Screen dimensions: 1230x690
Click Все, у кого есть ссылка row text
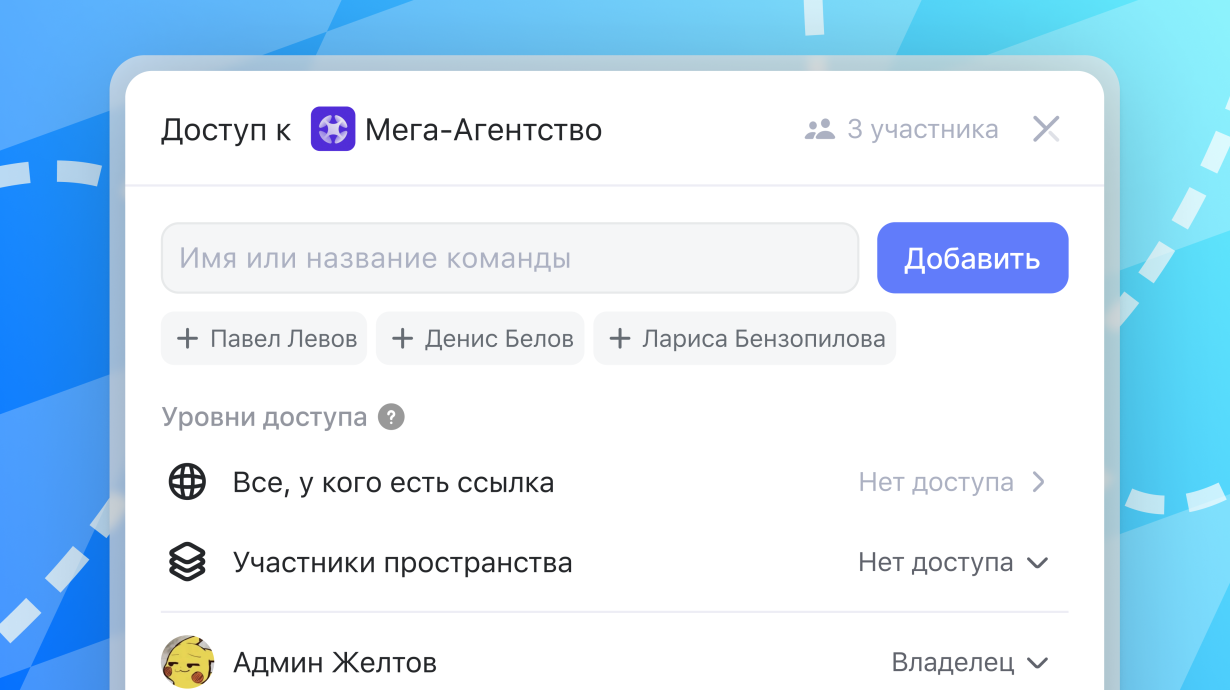pos(393,483)
